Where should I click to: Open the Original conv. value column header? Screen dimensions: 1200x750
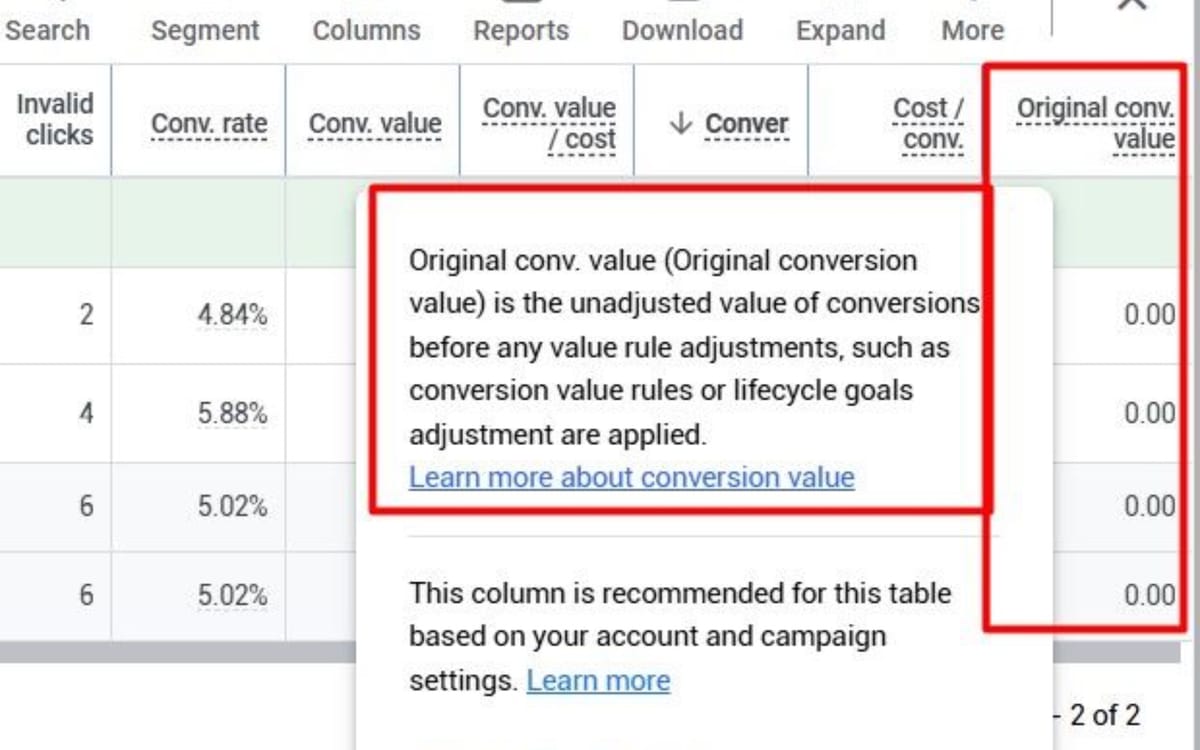[1095, 123]
